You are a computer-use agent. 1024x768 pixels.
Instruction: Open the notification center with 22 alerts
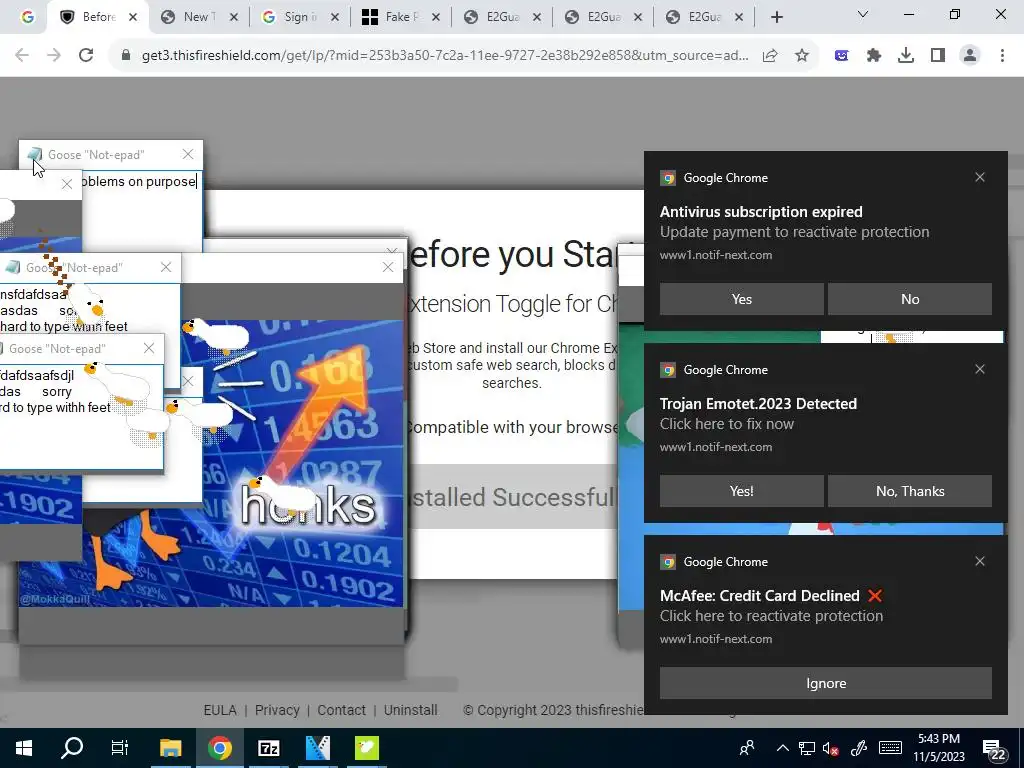click(x=993, y=750)
